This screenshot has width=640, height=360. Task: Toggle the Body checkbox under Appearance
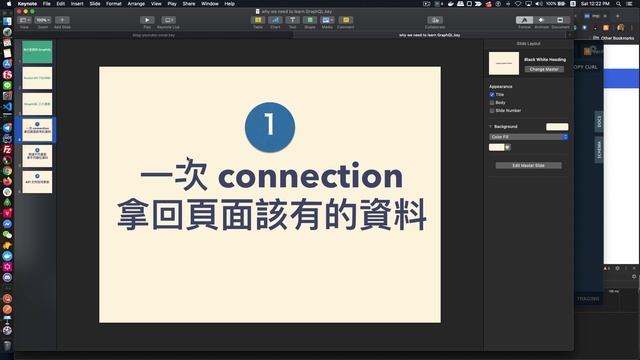point(492,103)
